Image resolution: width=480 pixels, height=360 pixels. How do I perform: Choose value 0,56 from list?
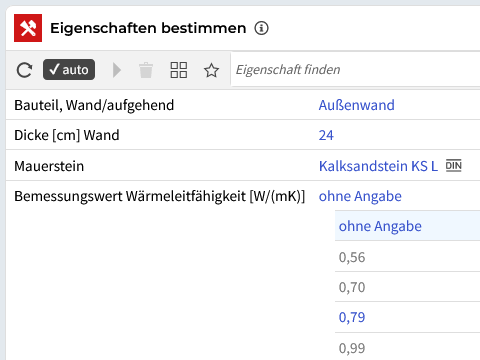tap(407, 257)
